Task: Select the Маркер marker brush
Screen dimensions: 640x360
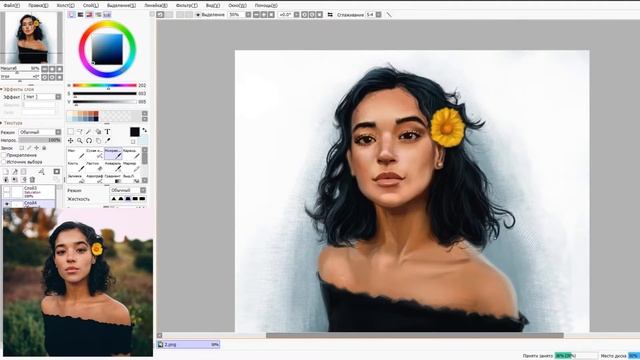Action: [132, 167]
